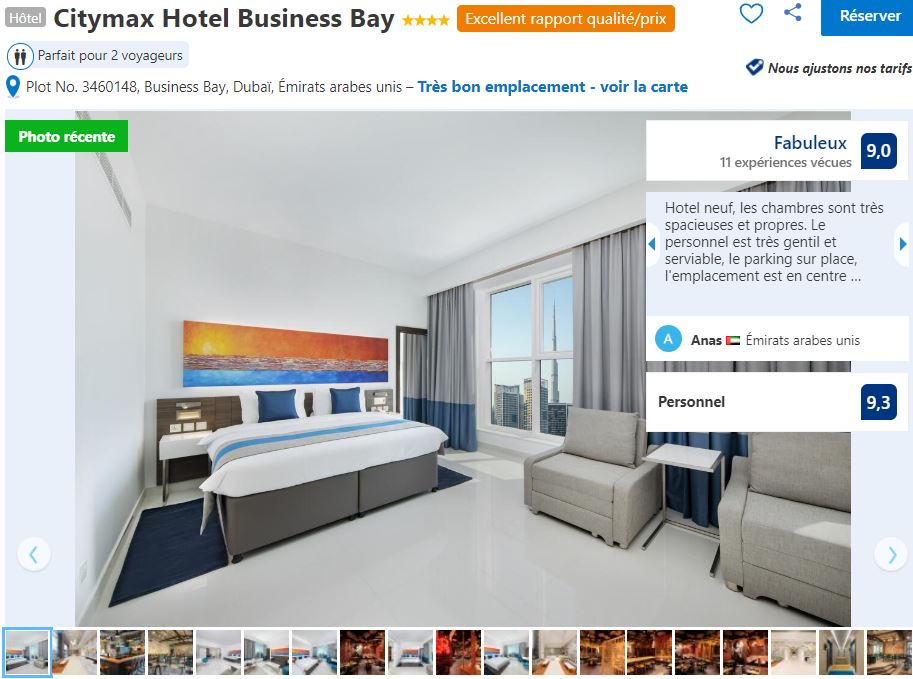This screenshot has height=679, width=913.
Task: Click the two travelers icon
Action: click(20, 56)
